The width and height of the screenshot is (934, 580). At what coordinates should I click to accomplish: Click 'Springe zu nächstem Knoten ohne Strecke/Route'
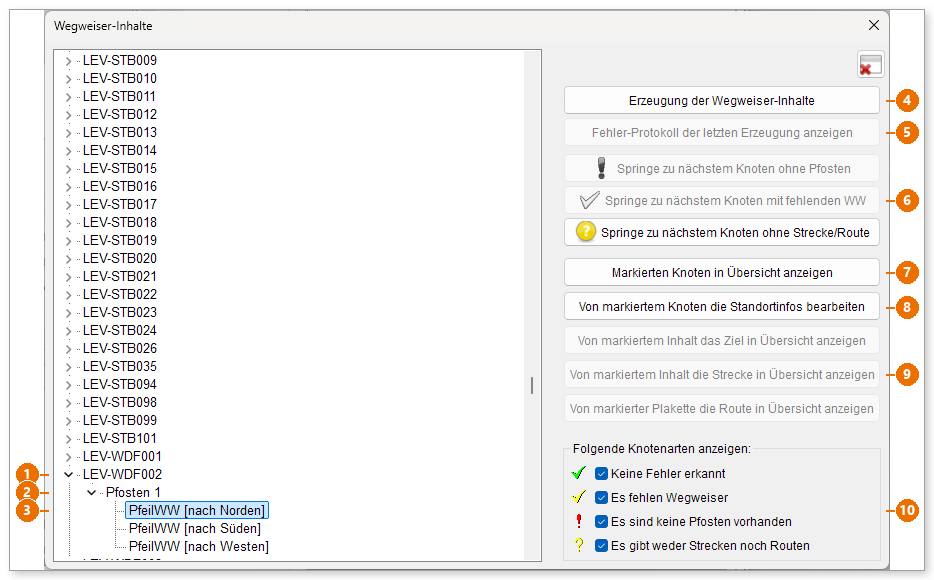tap(721, 232)
